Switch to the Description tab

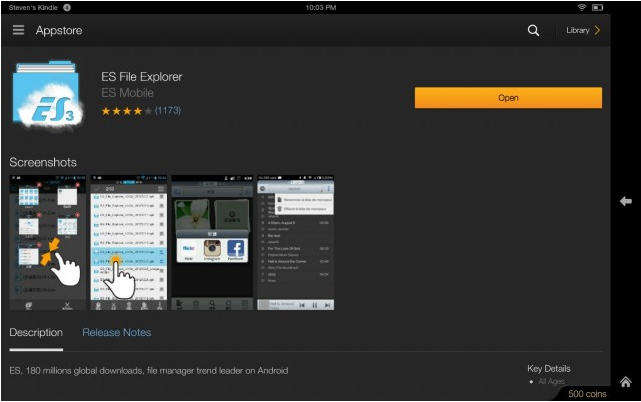point(36,332)
